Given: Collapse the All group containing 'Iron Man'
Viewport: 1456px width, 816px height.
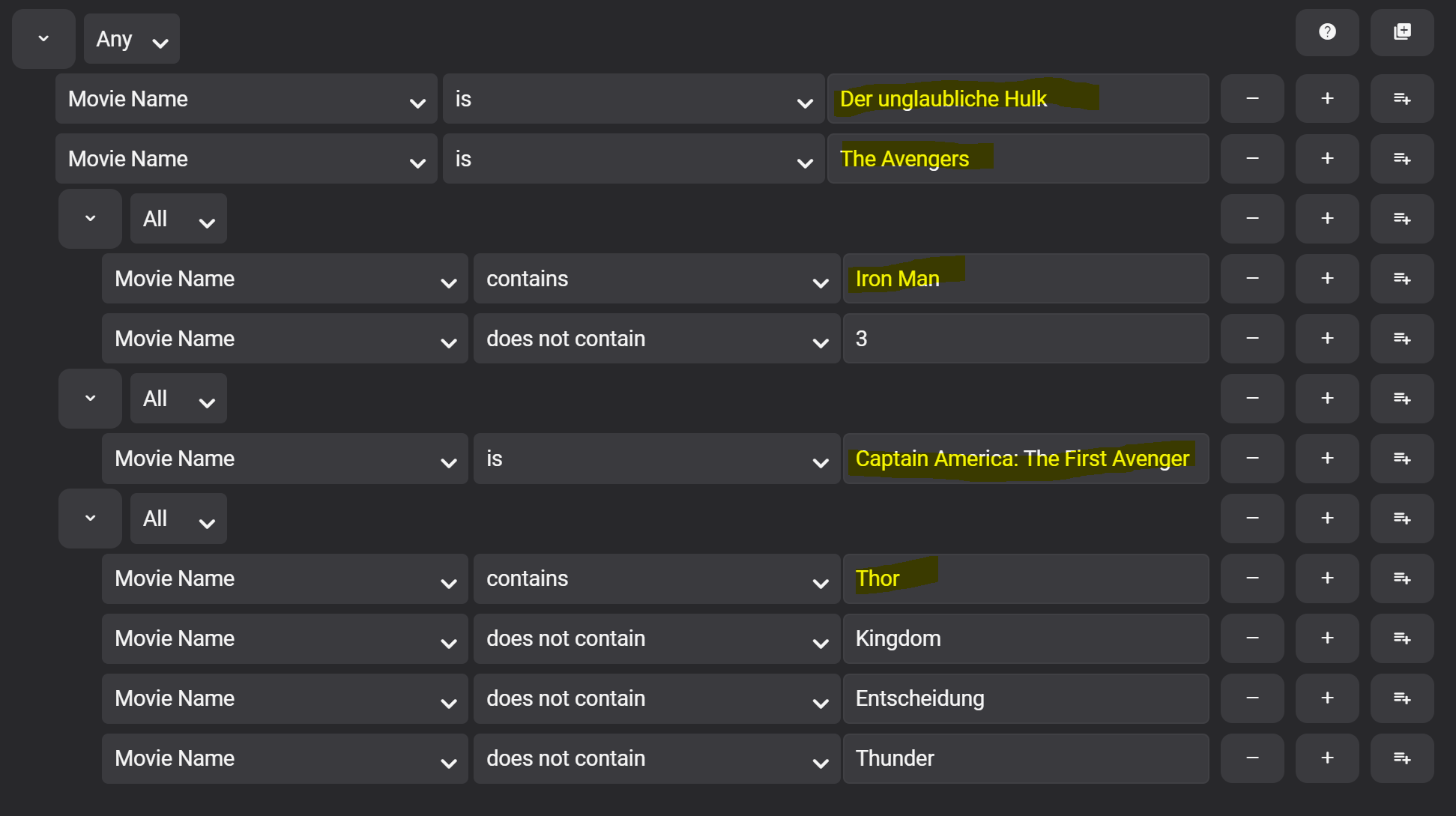Looking at the screenshot, I should click(90, 219).
